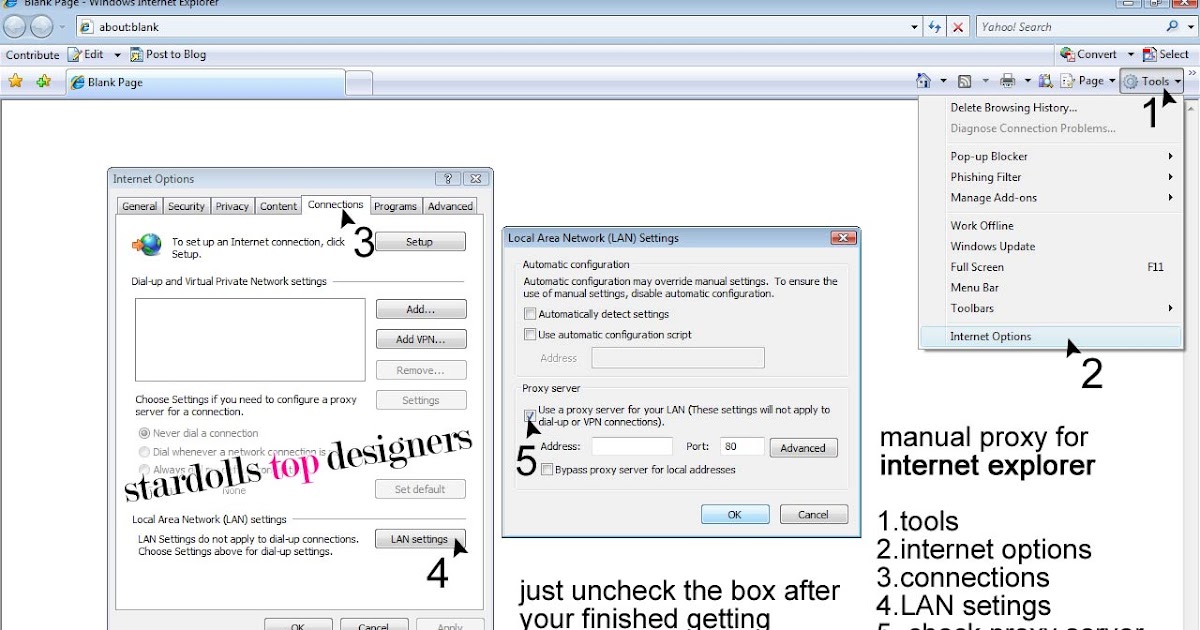Switch to the Security tab
The image size is (1200, 630).
[x=186, y=206]
